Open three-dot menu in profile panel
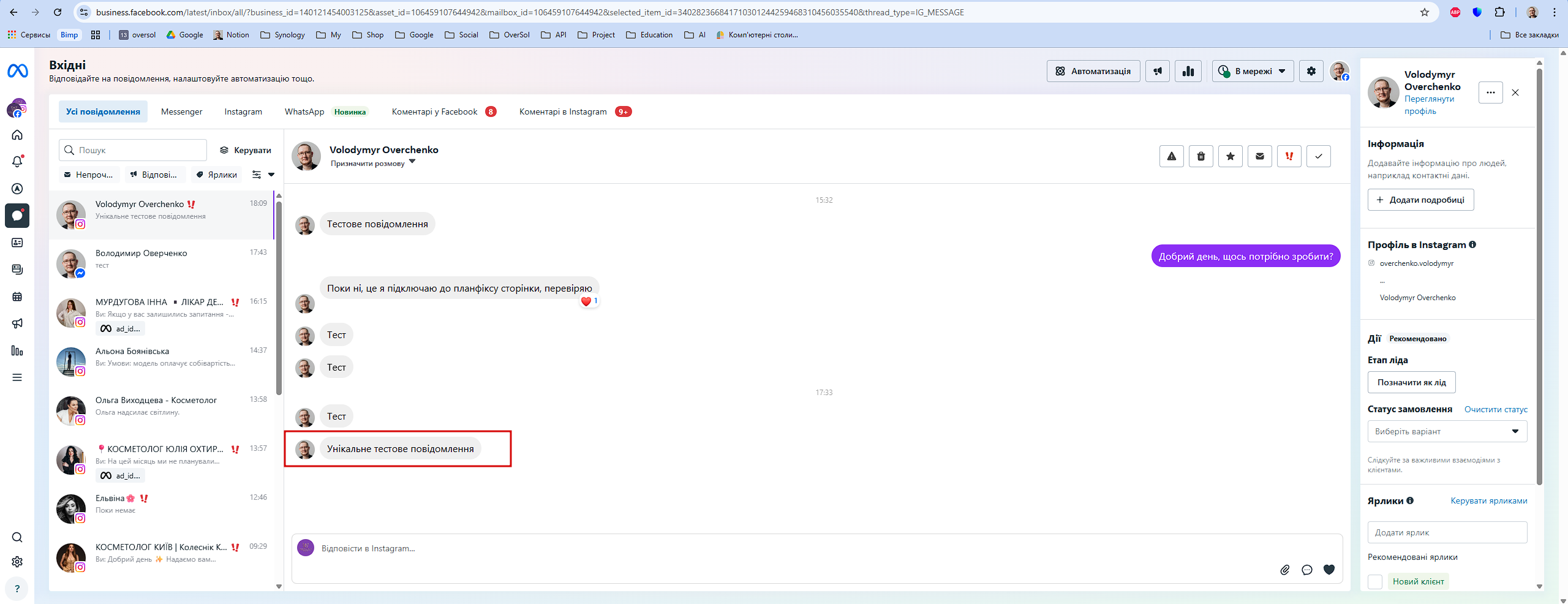The width and height of the screenshot is (1568, 604). (1491, 92)
